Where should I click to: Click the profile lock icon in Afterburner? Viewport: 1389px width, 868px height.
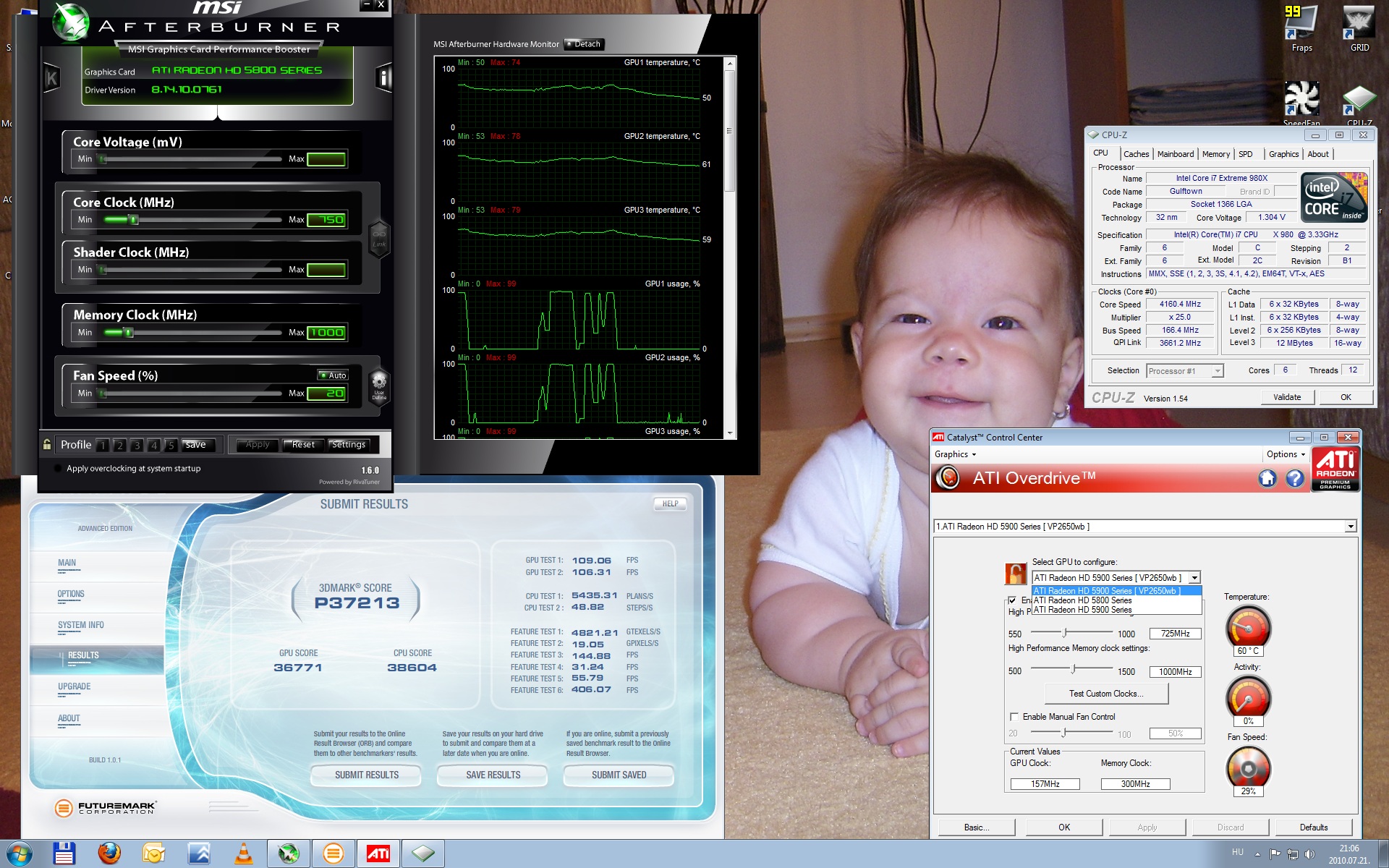(47, 444)
